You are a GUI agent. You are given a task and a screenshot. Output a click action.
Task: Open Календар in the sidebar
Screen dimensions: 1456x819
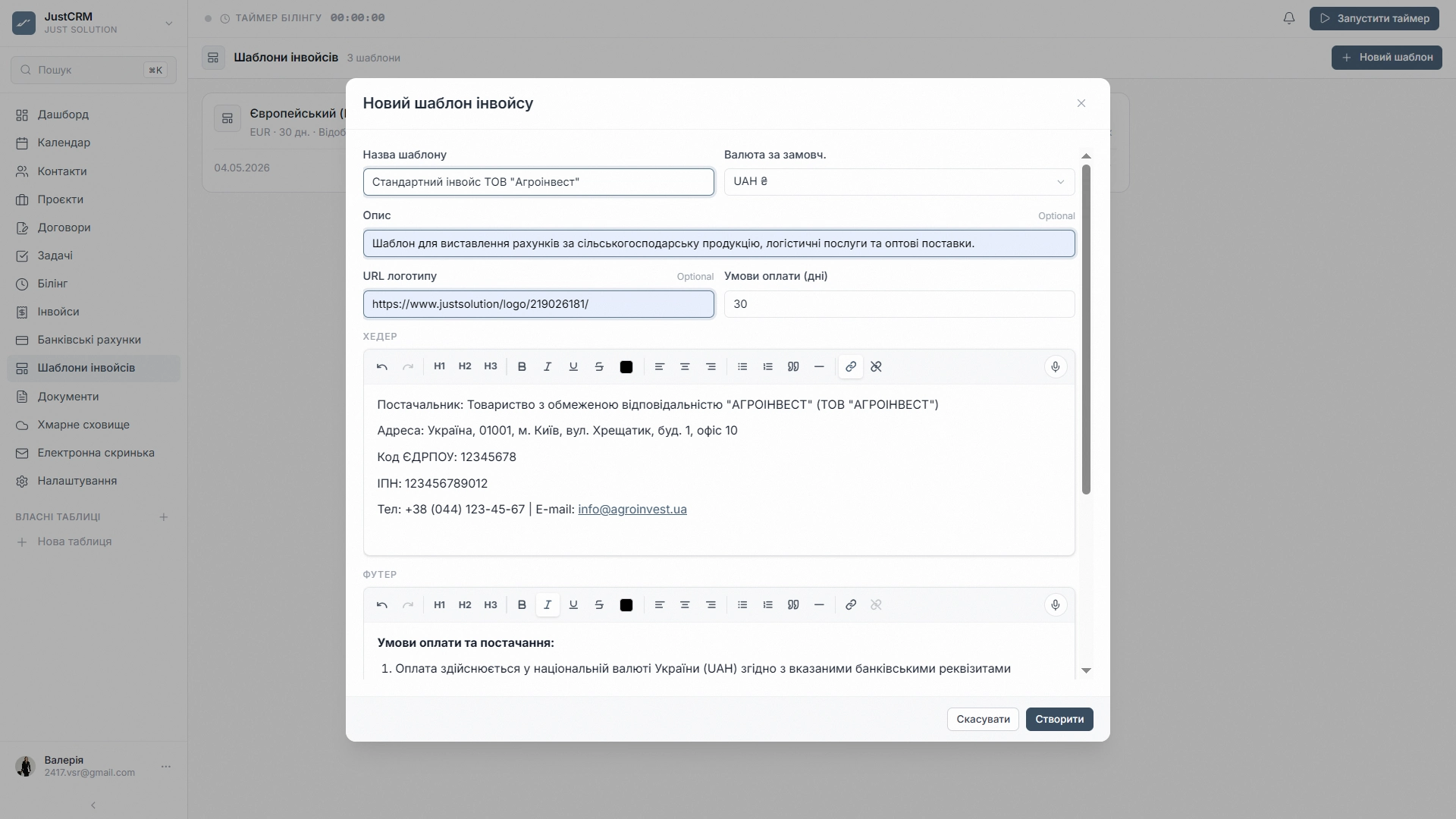click(94, 143)
